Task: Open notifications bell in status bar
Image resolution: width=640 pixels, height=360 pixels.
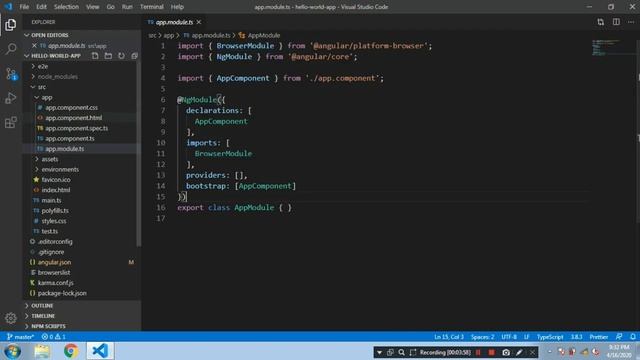Action: tap(633, 337)
